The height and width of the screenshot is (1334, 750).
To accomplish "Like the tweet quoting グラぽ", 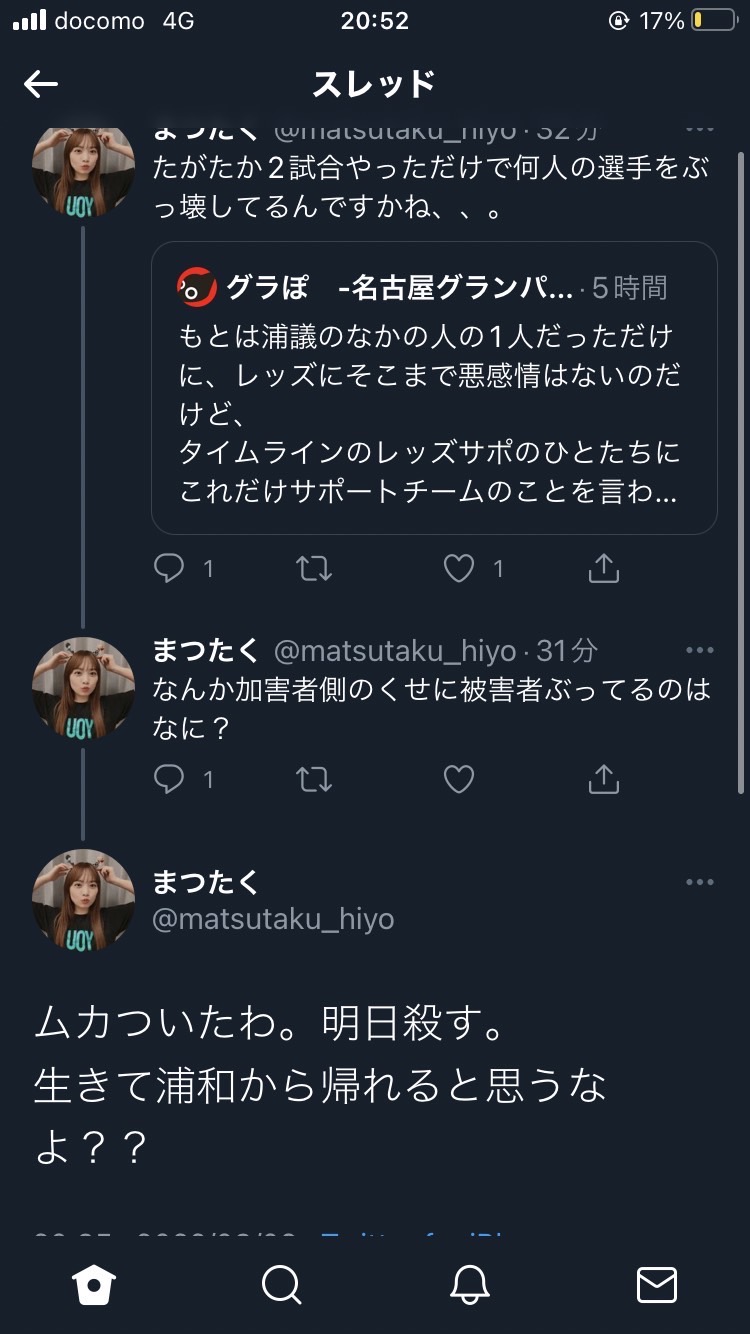I will click(459, 569).
